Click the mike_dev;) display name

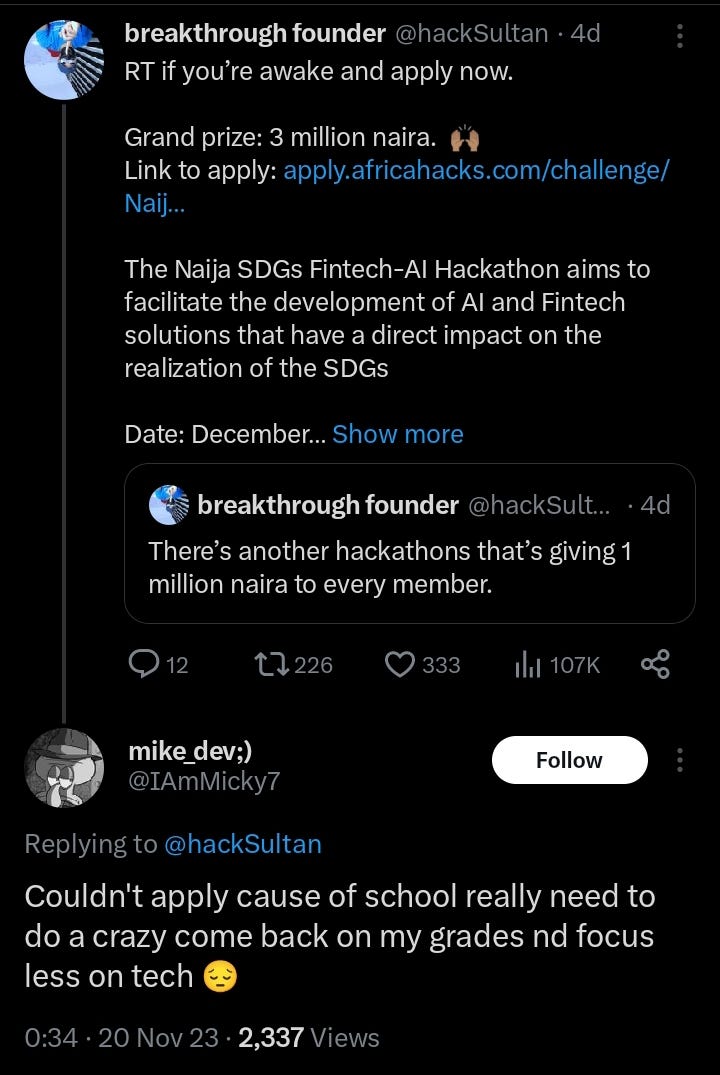pos(197,750)
